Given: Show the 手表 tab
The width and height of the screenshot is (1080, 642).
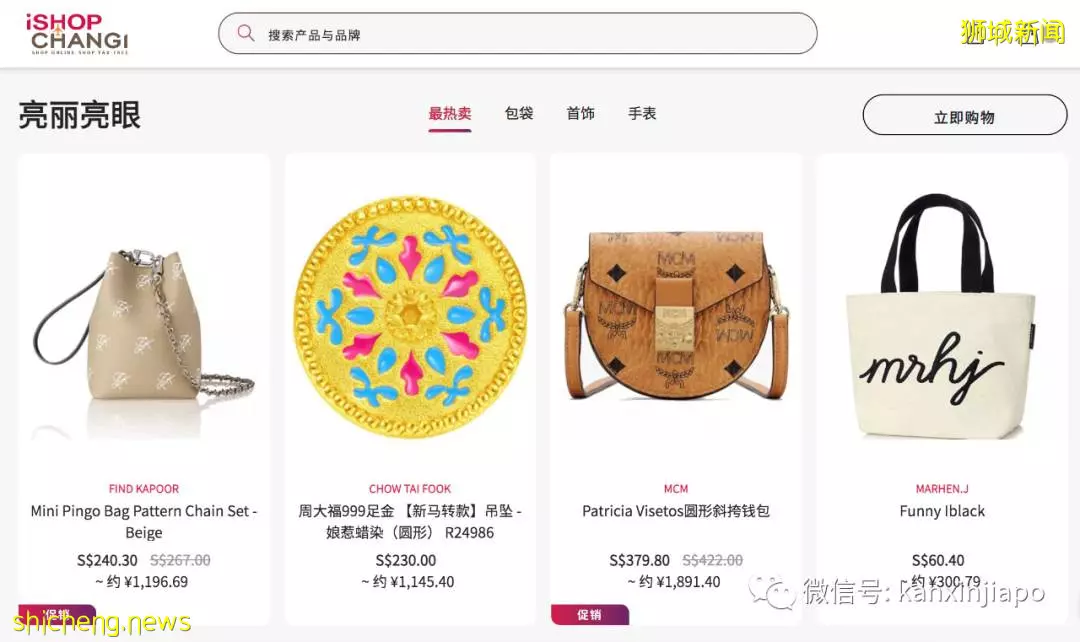Looking at the screenshot, I should [642, 114].
